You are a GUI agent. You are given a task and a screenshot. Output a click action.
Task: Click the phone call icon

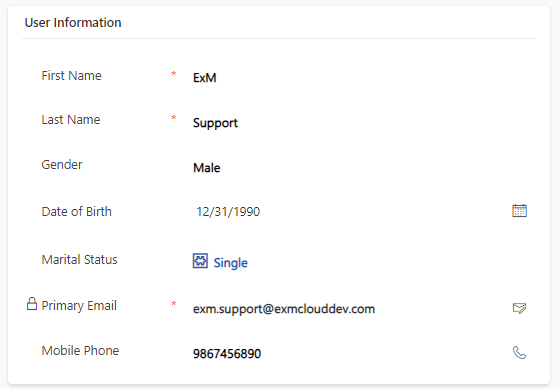(519, 353)
